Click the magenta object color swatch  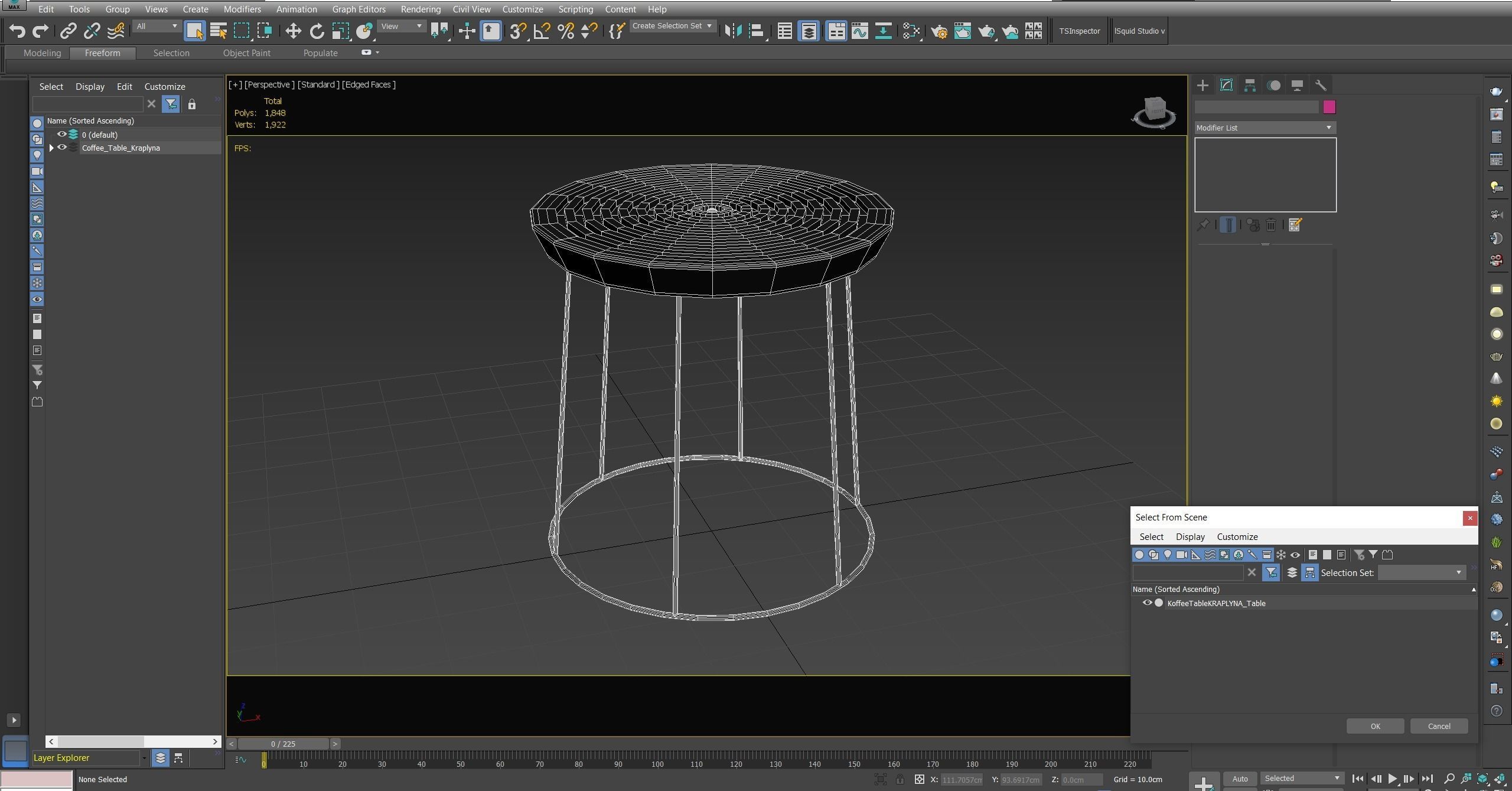point(1329,107)
